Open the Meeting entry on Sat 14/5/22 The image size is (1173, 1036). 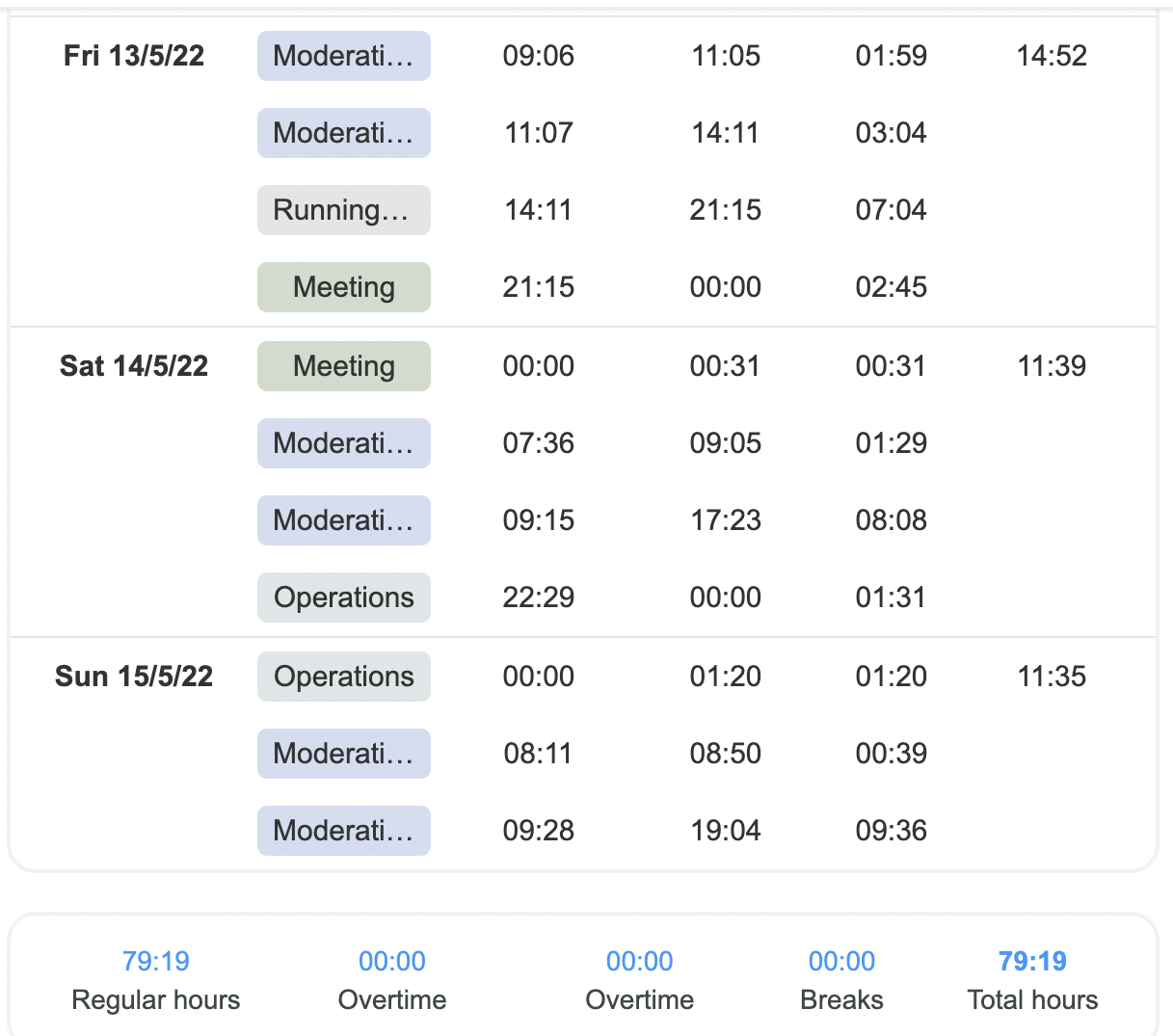[344, 366]
